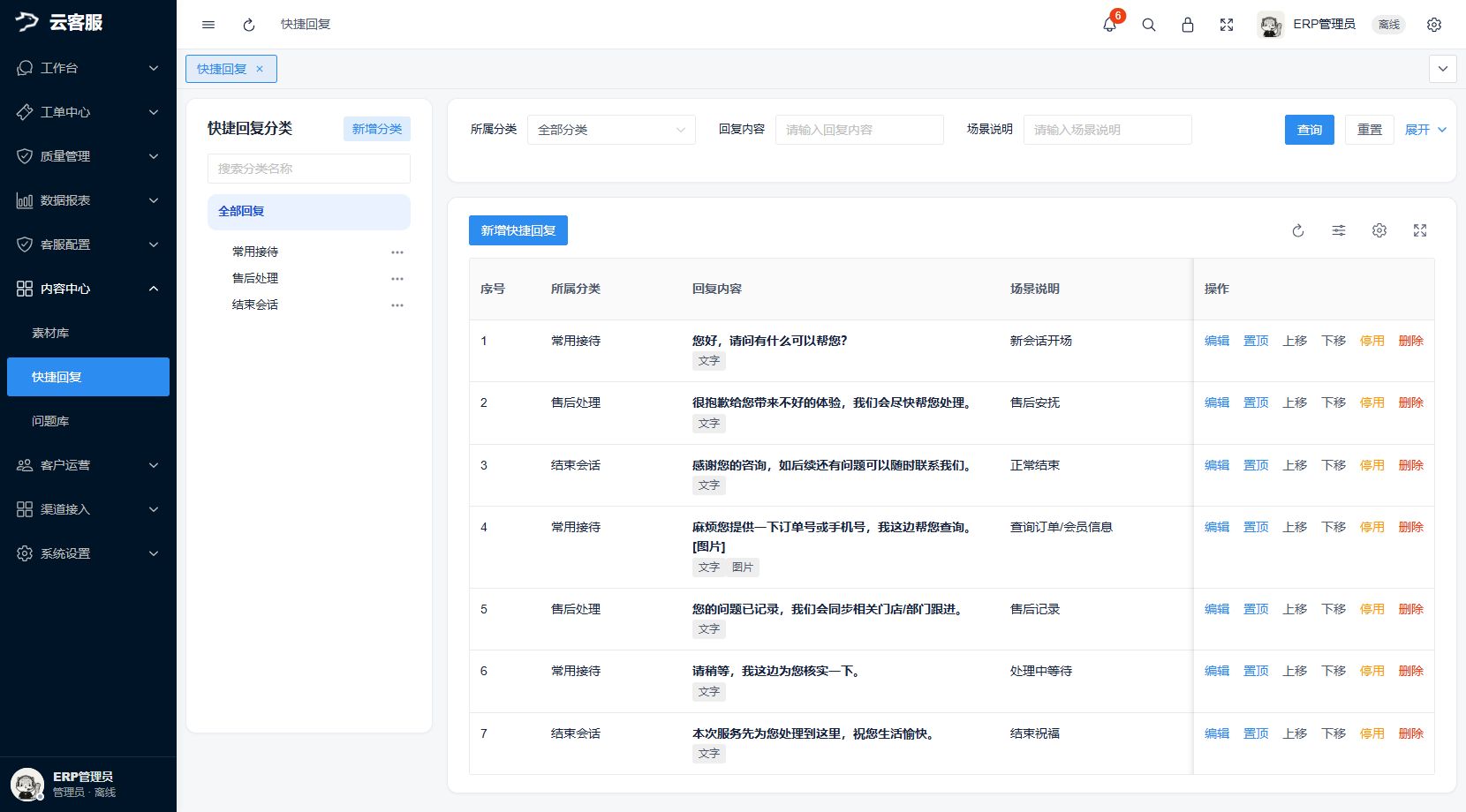Screen dimensions: 1466x812
Task: Toggle fullscreen icon in top header
Action: 1227,25
